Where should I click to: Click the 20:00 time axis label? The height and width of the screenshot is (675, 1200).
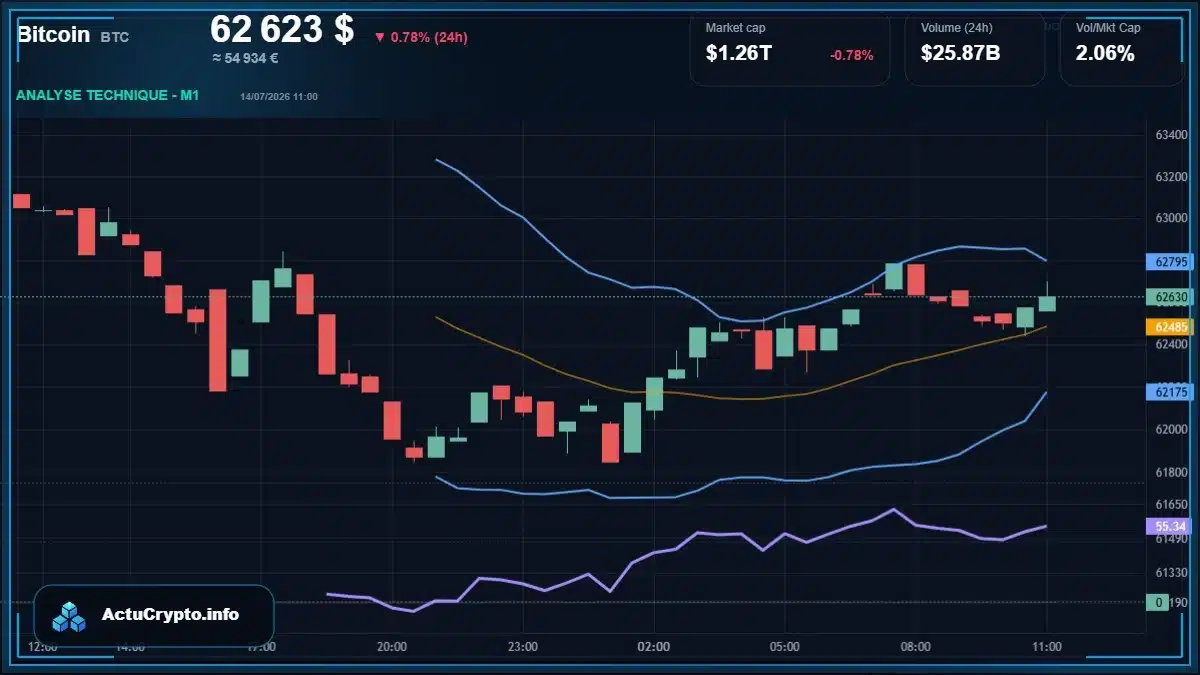(x=392, y=647)
